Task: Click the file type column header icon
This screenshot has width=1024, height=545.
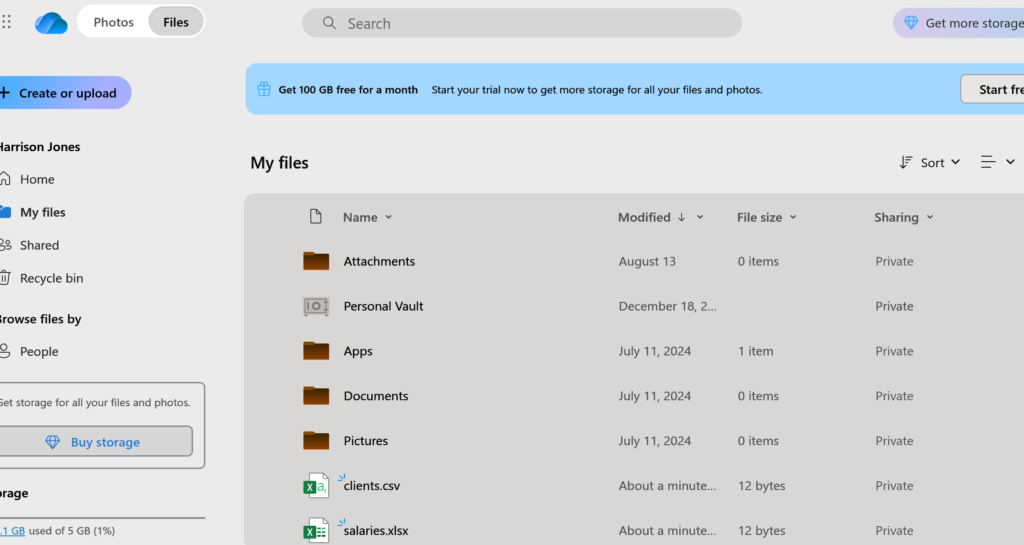Action: 316,217
